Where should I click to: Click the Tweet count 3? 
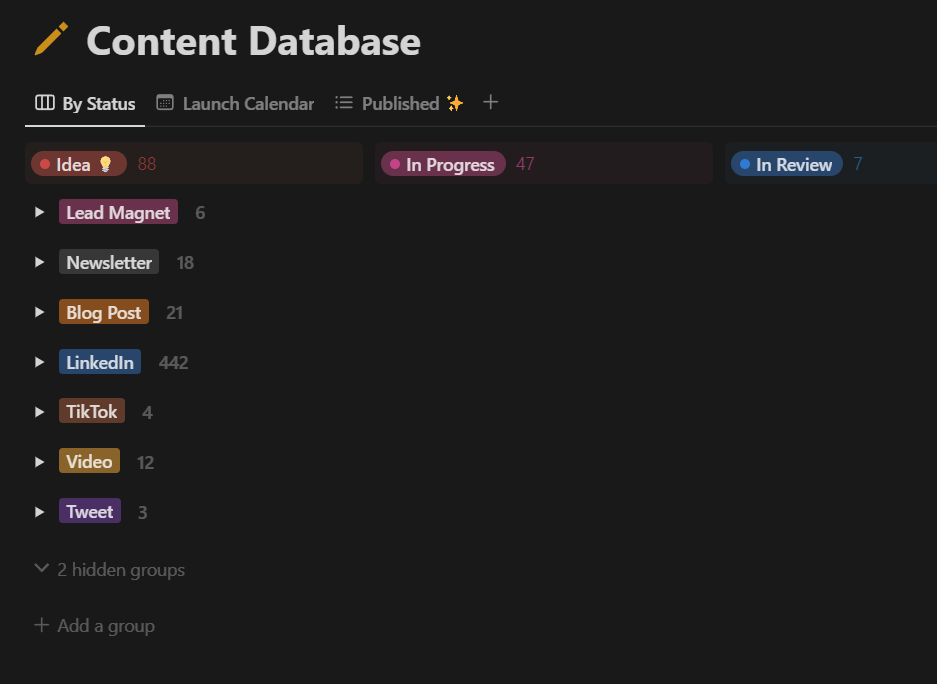tap(142, 513)
